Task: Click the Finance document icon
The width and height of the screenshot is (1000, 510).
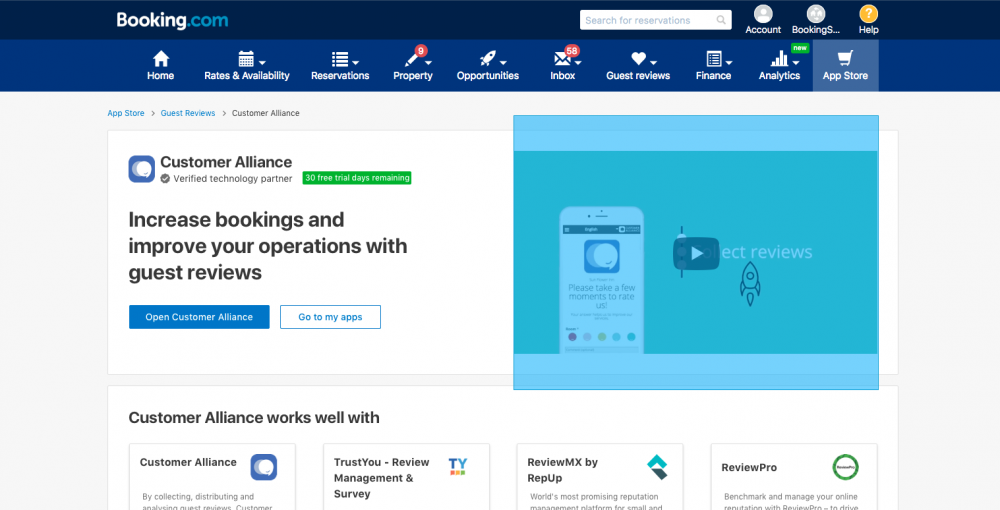Action: click(x=714, y=59)
